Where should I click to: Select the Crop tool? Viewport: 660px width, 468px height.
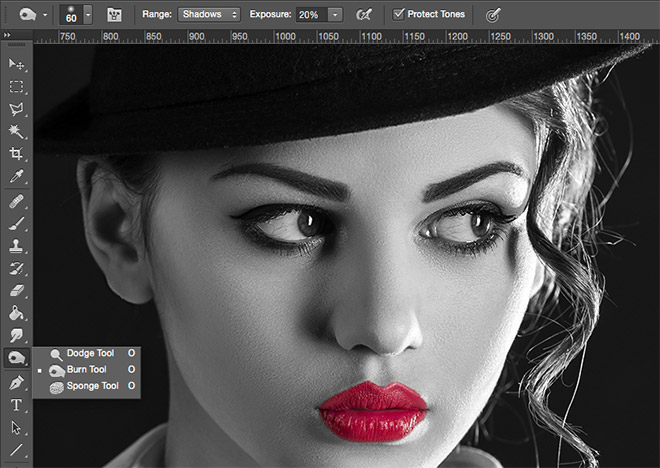(16, 154)
